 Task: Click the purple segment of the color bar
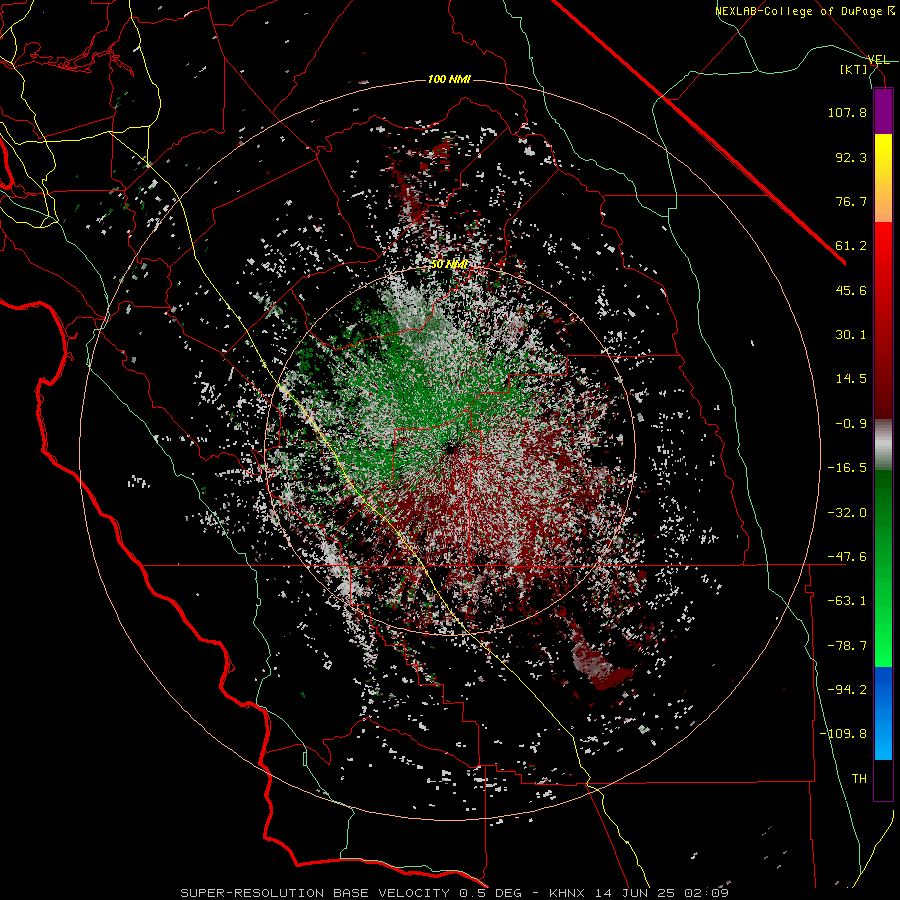883,112
